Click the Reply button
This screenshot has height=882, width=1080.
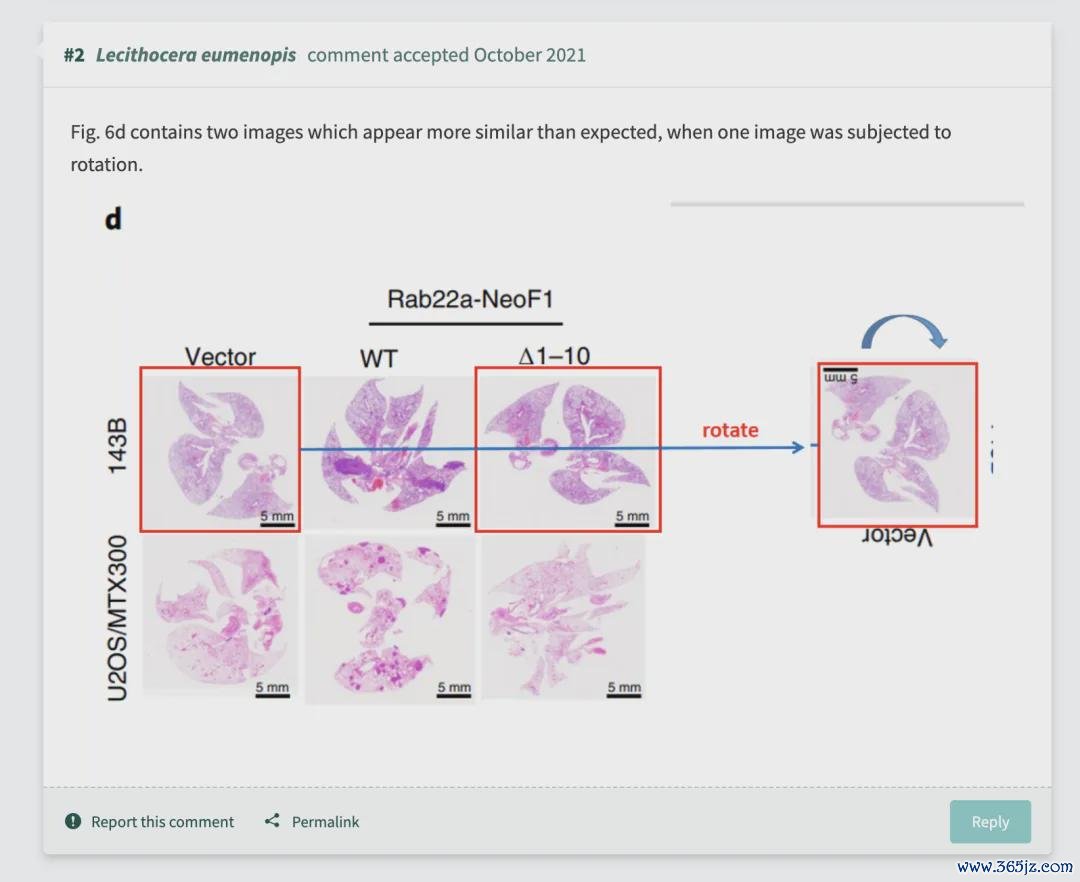click(990, 821)
